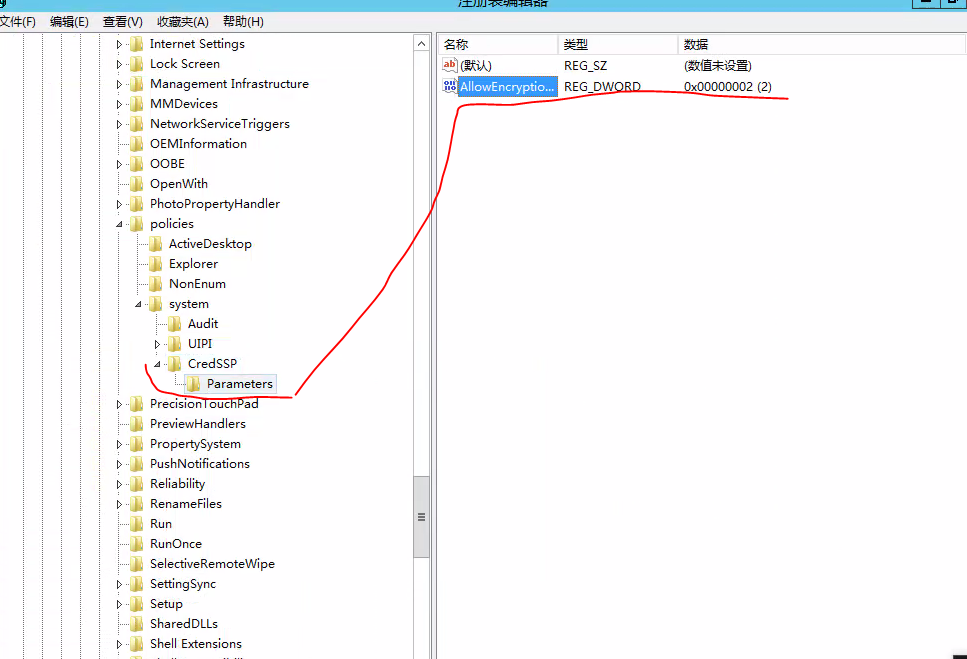Click the SharedDLLs folder icon

[136, 624]
